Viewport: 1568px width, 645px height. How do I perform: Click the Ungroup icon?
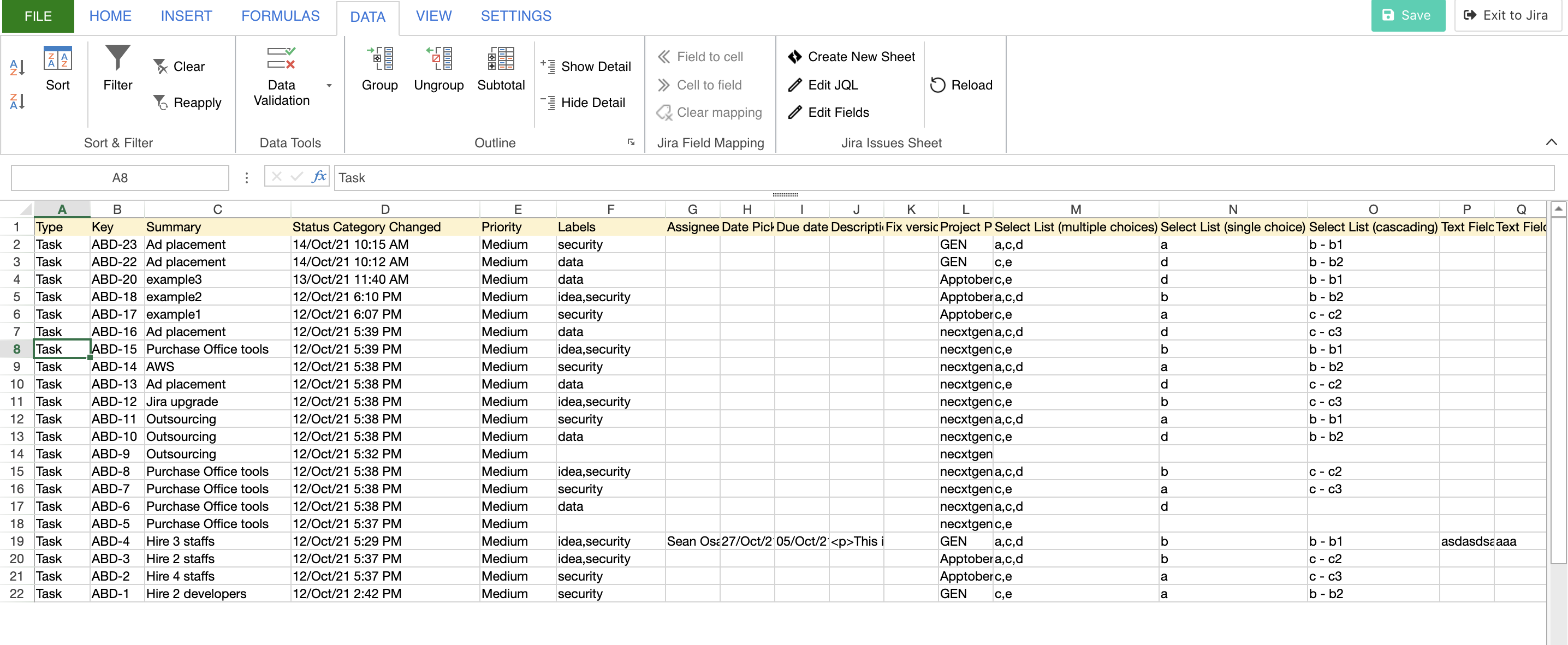pos(439,59)
